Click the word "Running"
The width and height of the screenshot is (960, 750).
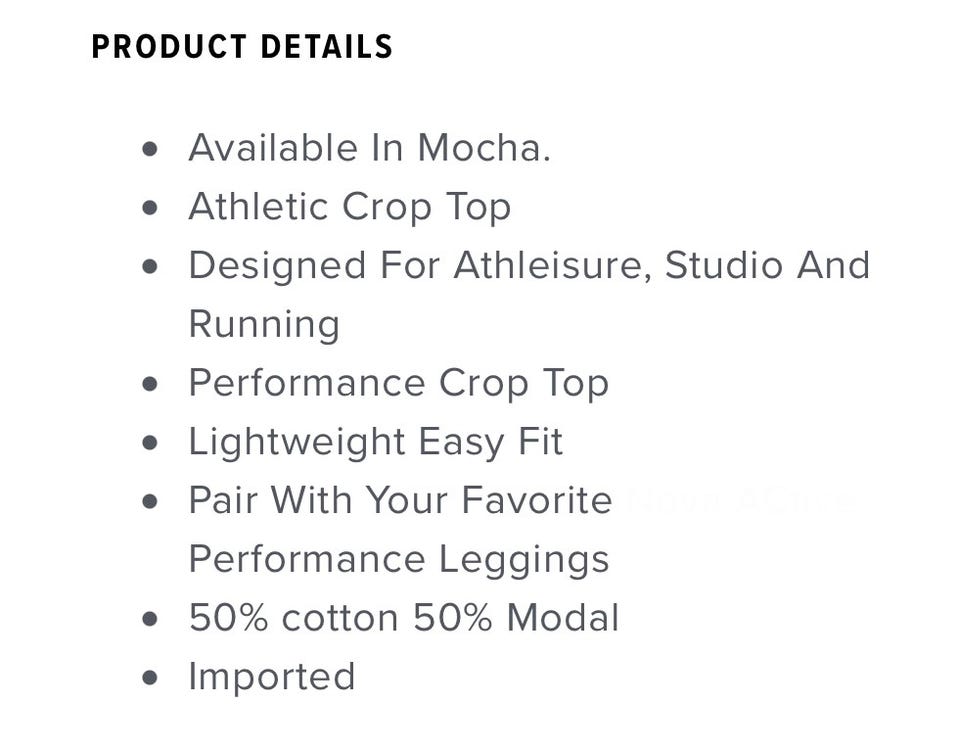[264, 324]
